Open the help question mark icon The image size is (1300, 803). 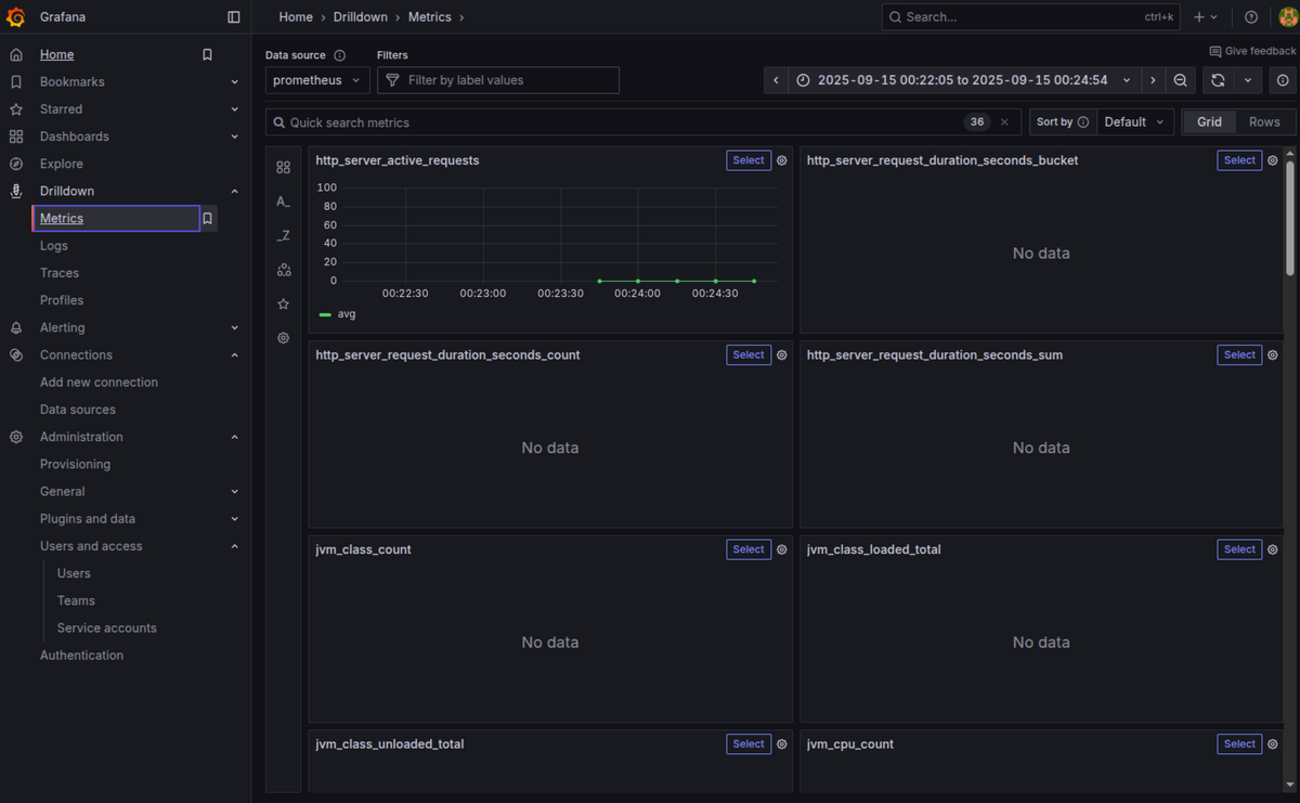[x=1251, y=17]
